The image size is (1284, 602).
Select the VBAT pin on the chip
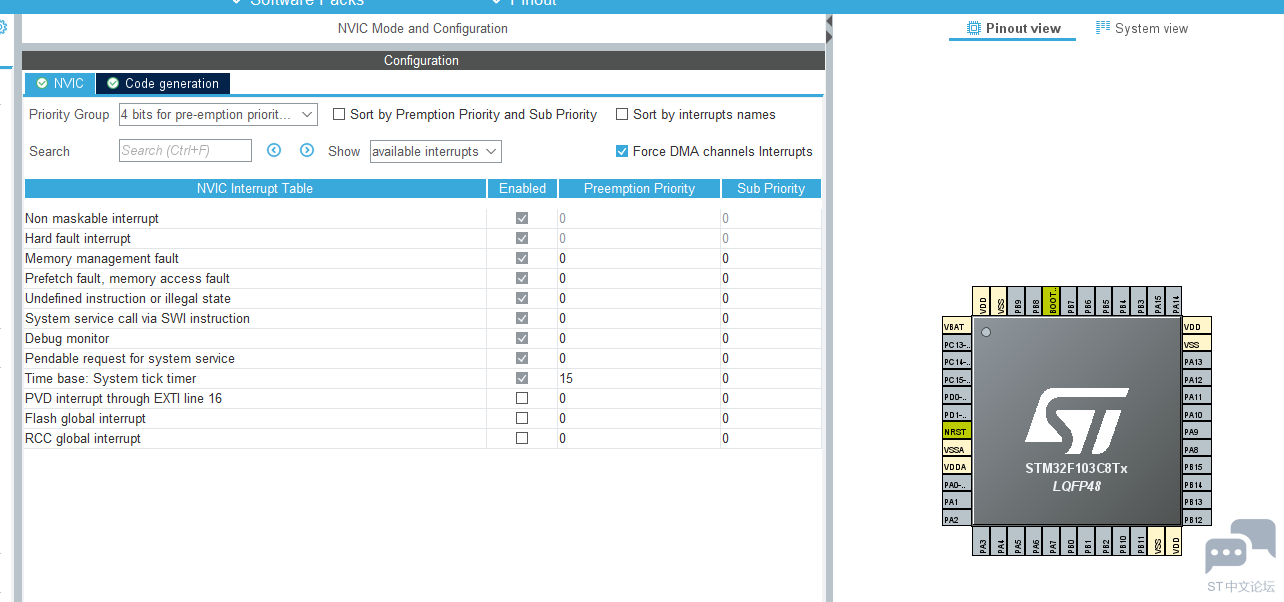[x=957, y=326]
